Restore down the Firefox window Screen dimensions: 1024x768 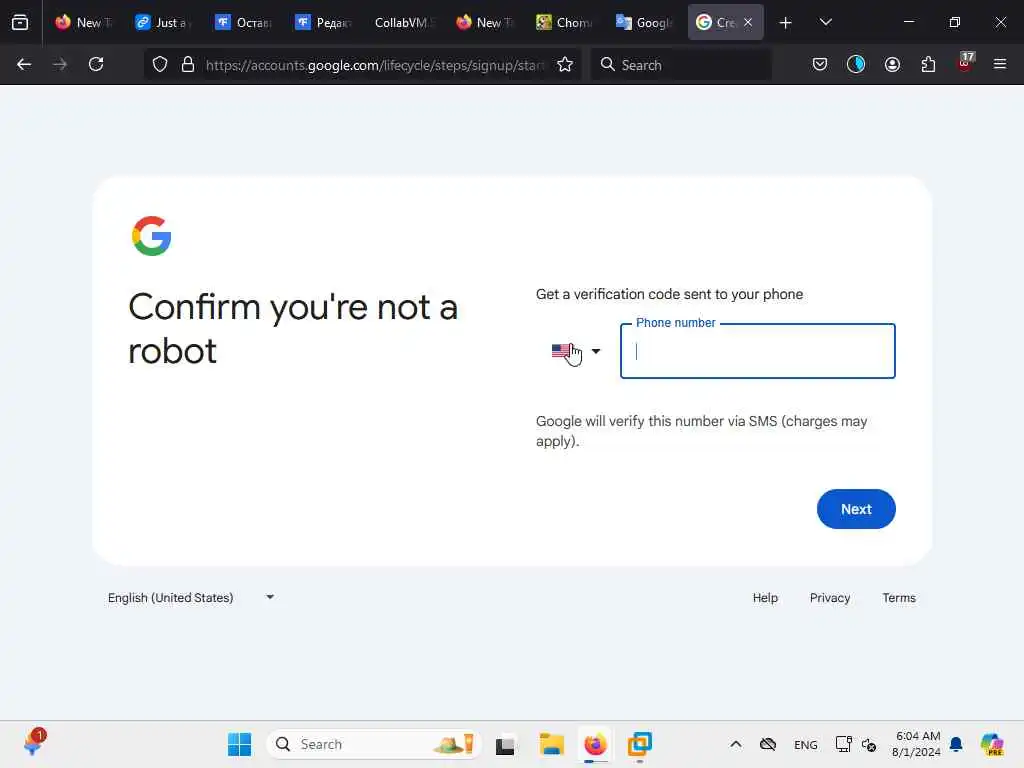(x=954, y=22)
